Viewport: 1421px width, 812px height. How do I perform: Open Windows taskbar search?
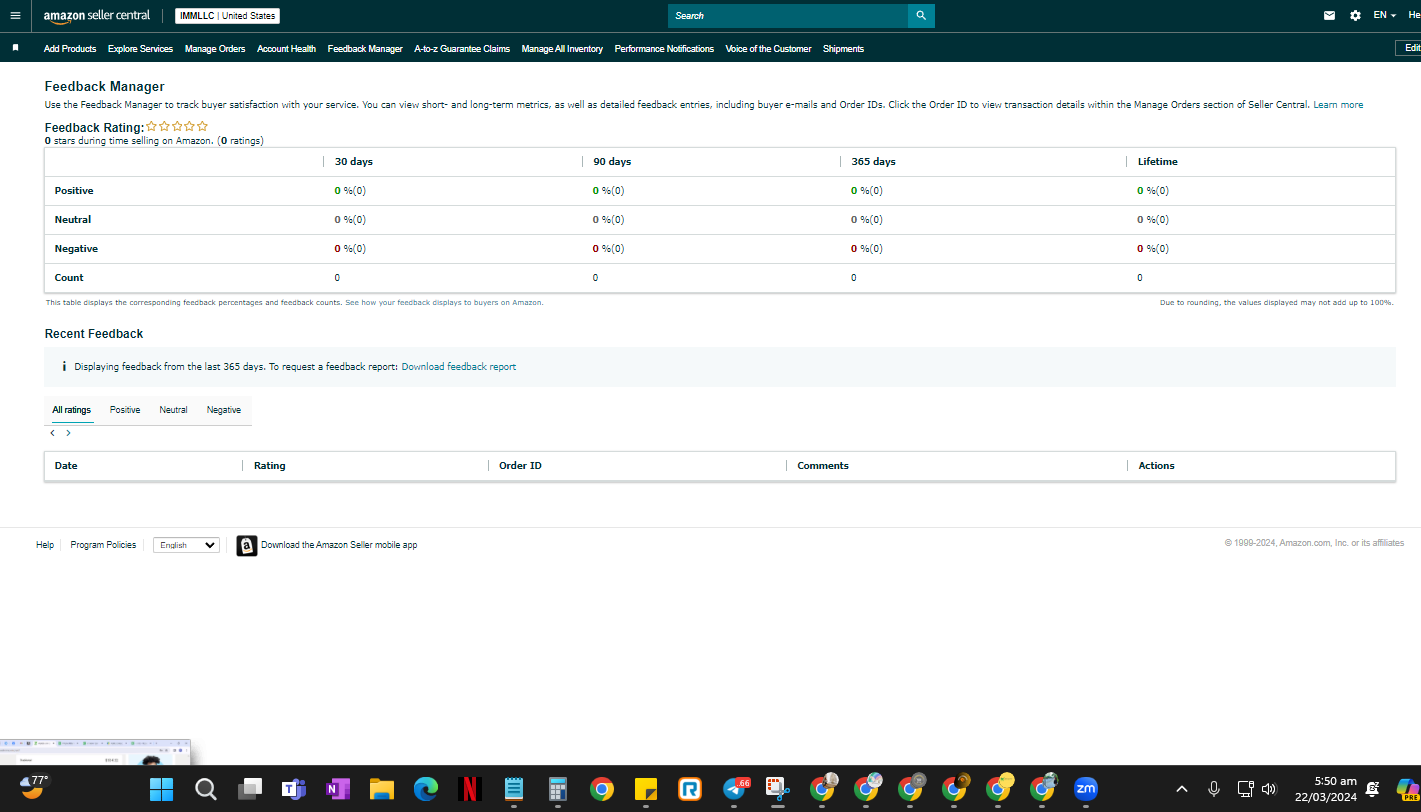[x=205, y=789]
